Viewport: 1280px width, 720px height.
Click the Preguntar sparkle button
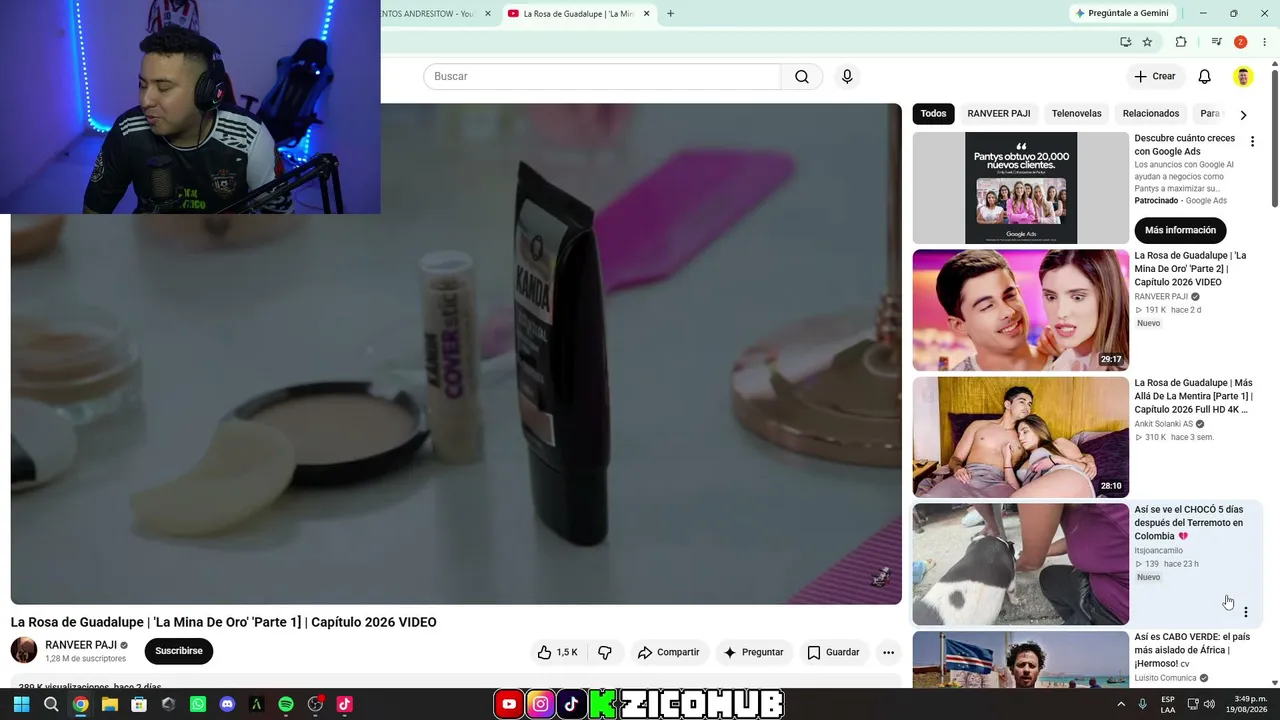(x=753, y=652)
